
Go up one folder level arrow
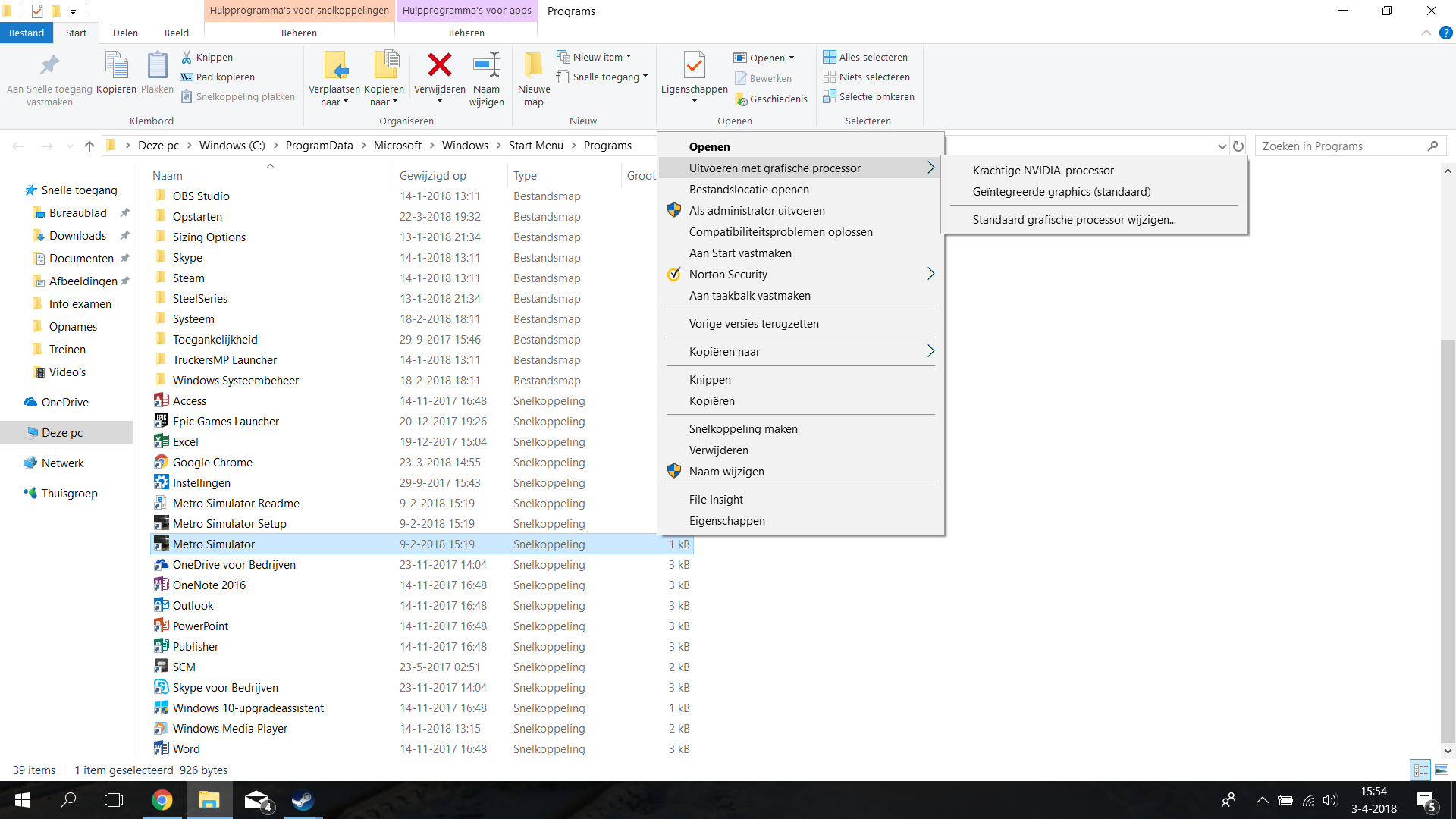(89, 146)
